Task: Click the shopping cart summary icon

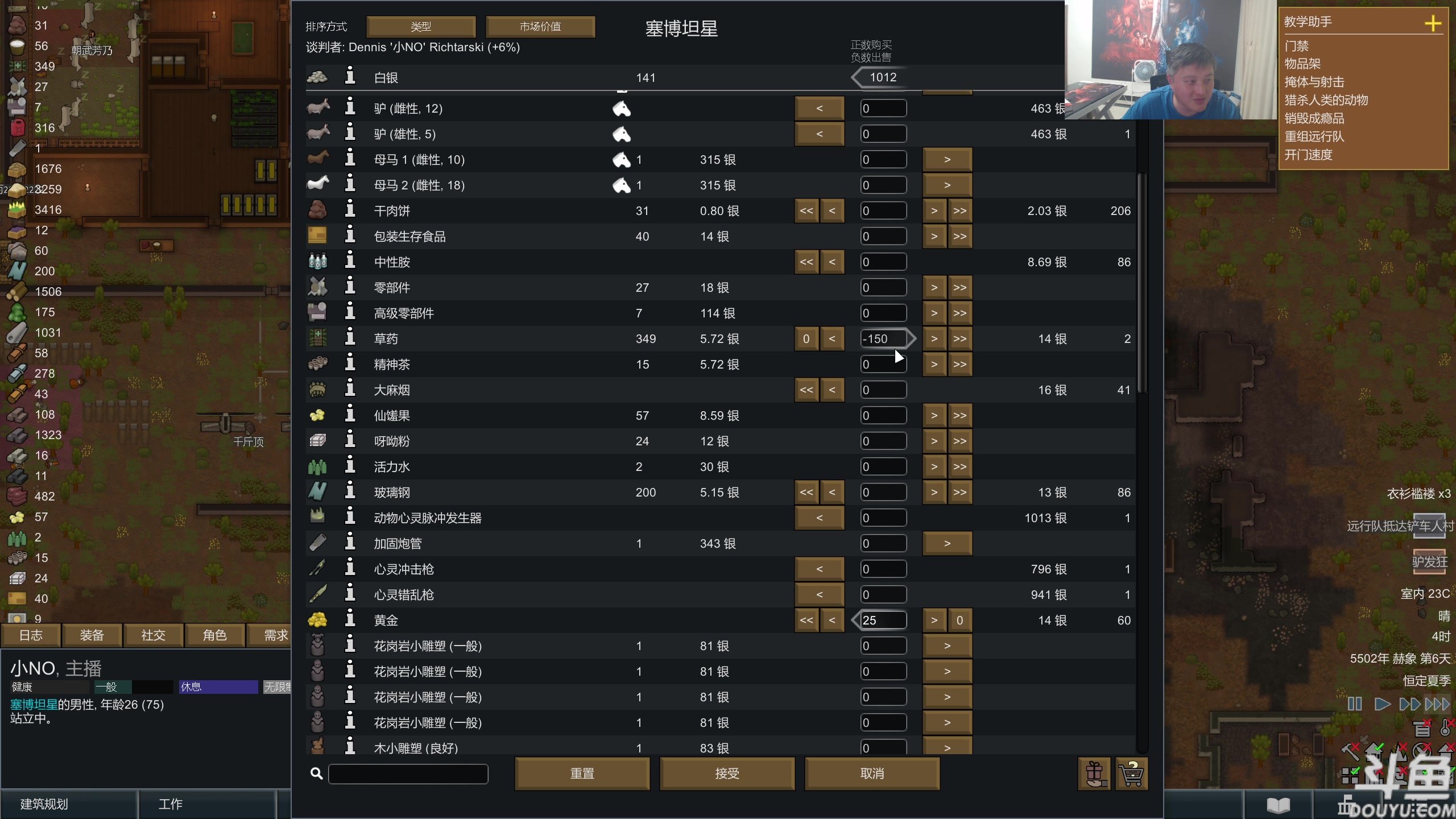Action: point(1131,773)
